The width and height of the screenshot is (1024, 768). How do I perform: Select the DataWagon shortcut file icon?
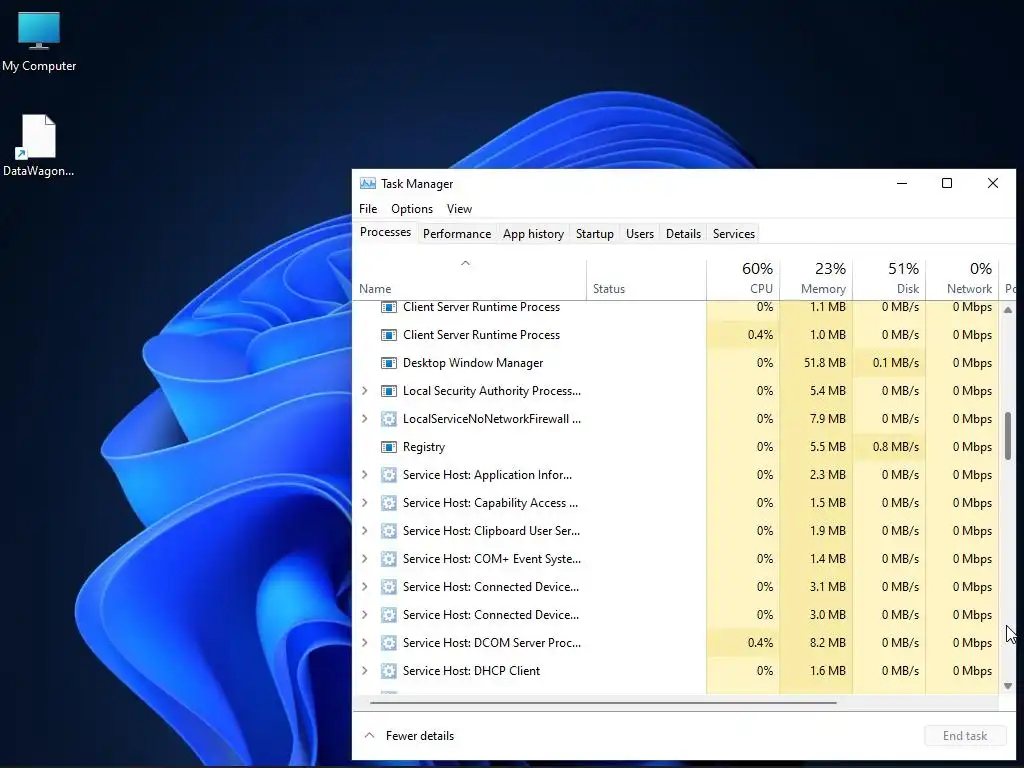(x=39, y=145)
